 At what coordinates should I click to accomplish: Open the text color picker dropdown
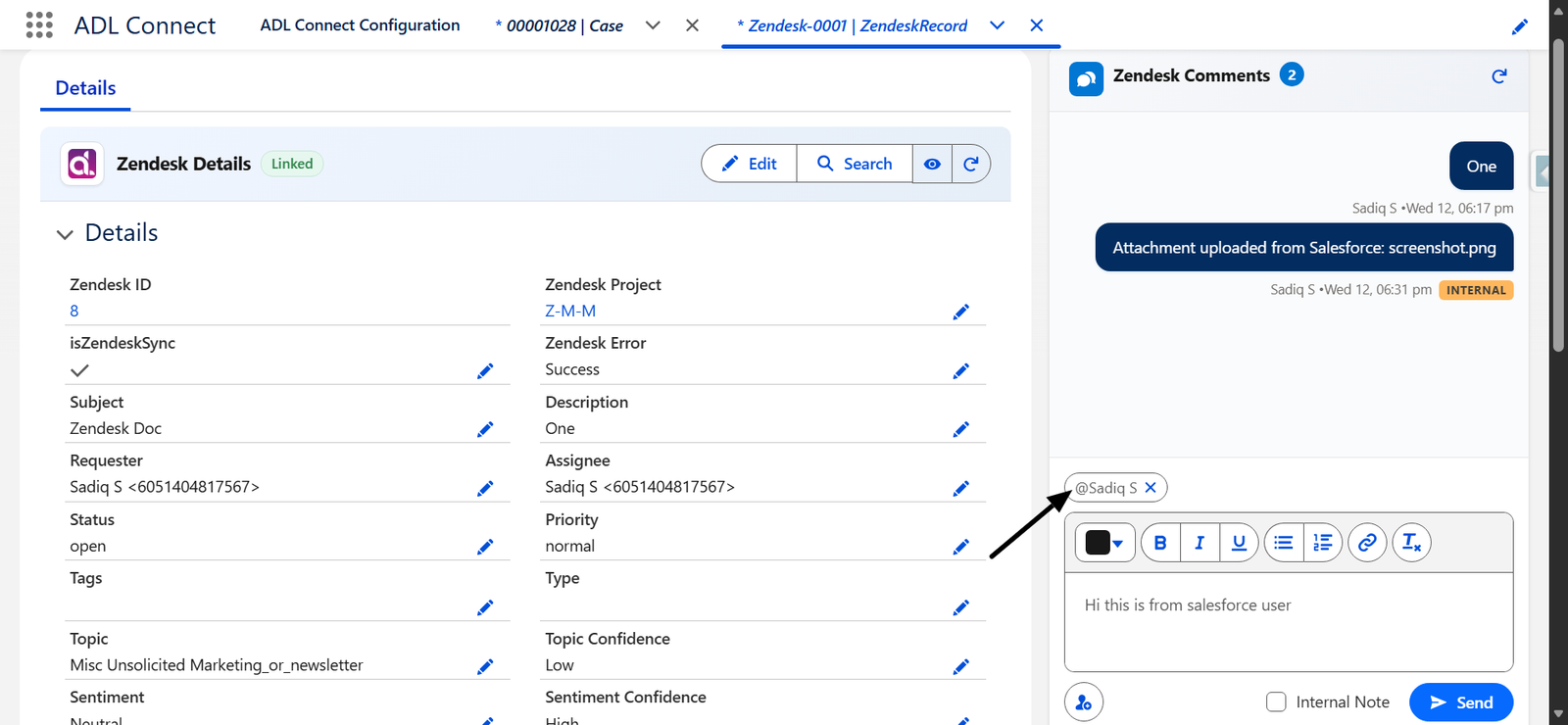[1105, 543]
